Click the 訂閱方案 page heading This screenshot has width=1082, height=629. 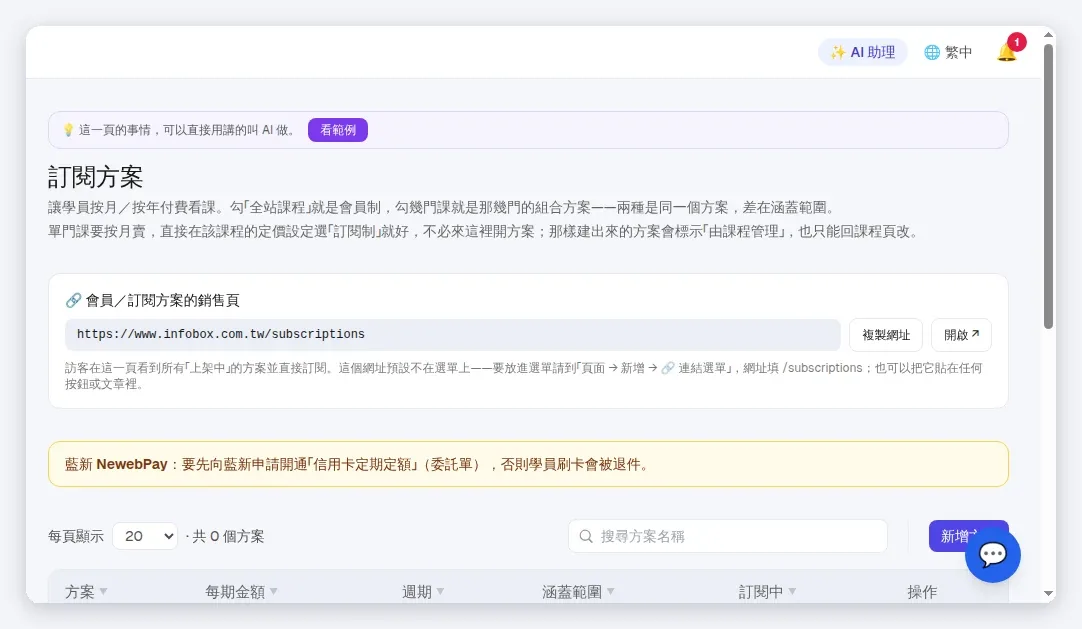pos(95,177)
